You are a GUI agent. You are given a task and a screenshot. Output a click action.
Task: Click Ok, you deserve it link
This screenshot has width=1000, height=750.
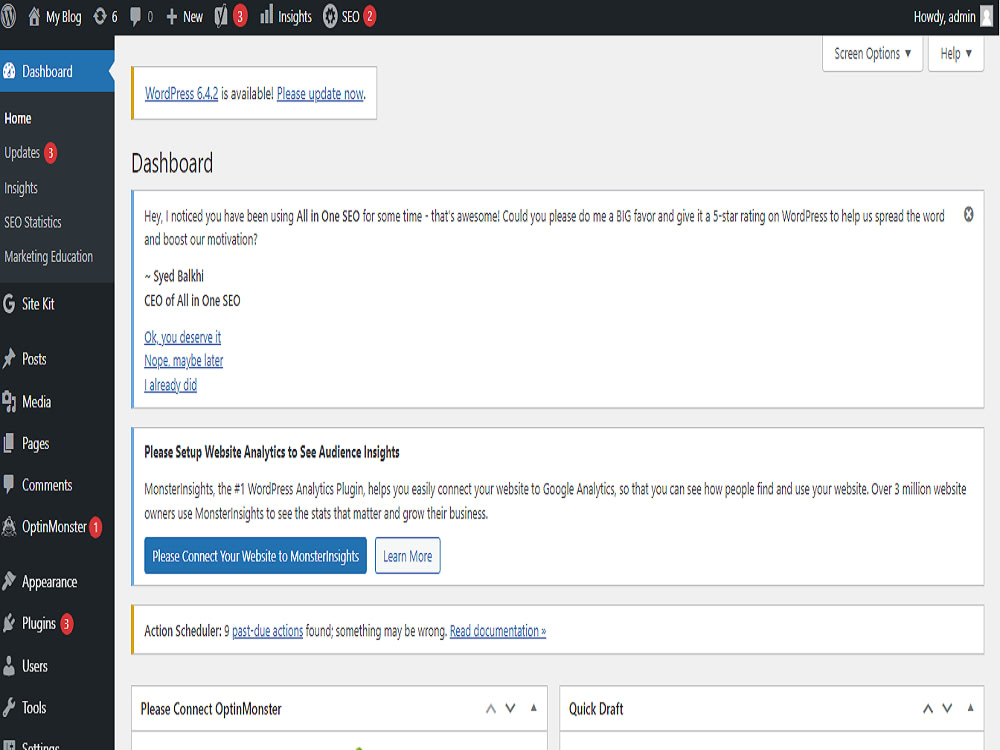pyautogui.click(x=182, y=337)
